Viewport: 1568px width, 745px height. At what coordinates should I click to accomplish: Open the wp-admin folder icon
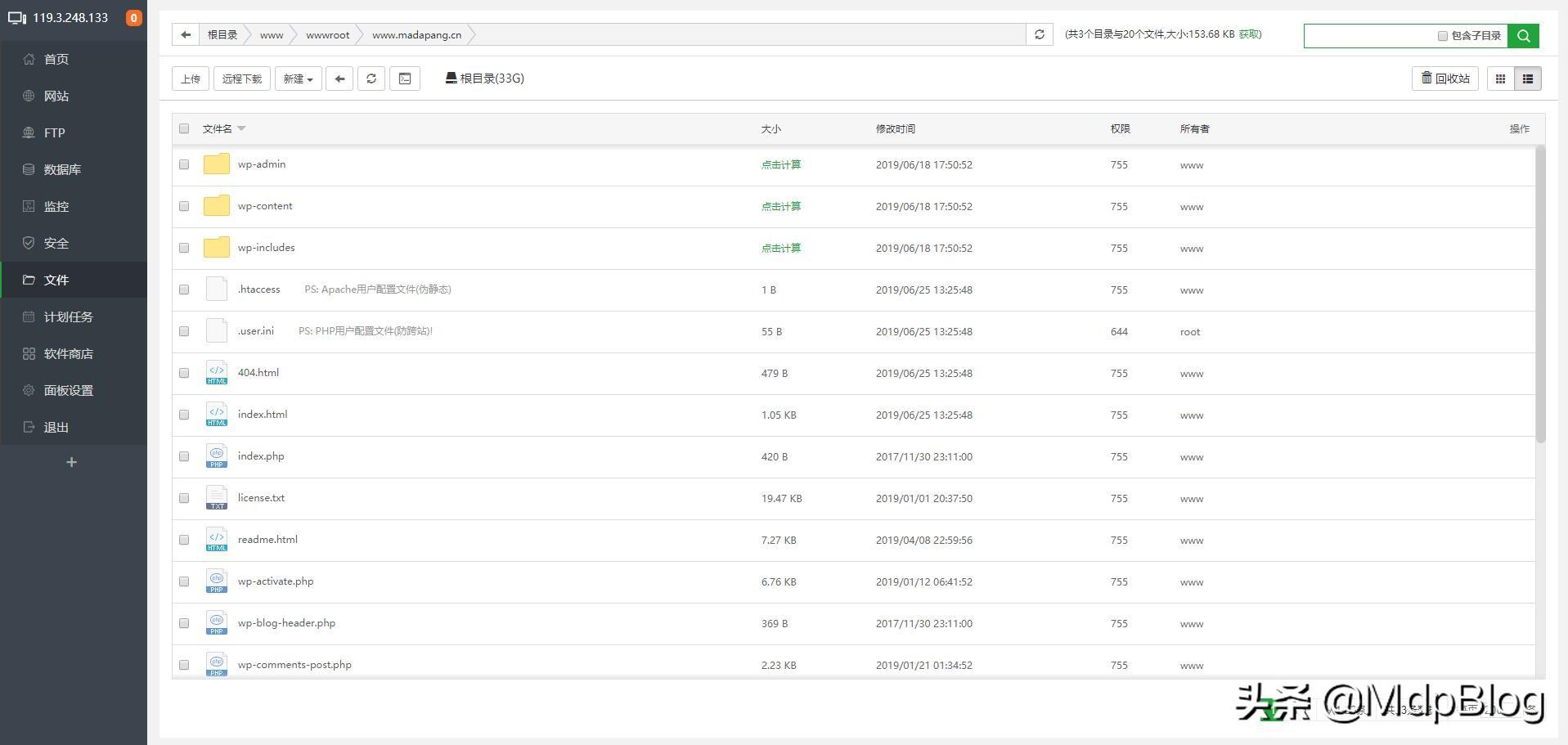tap(216, 164)
